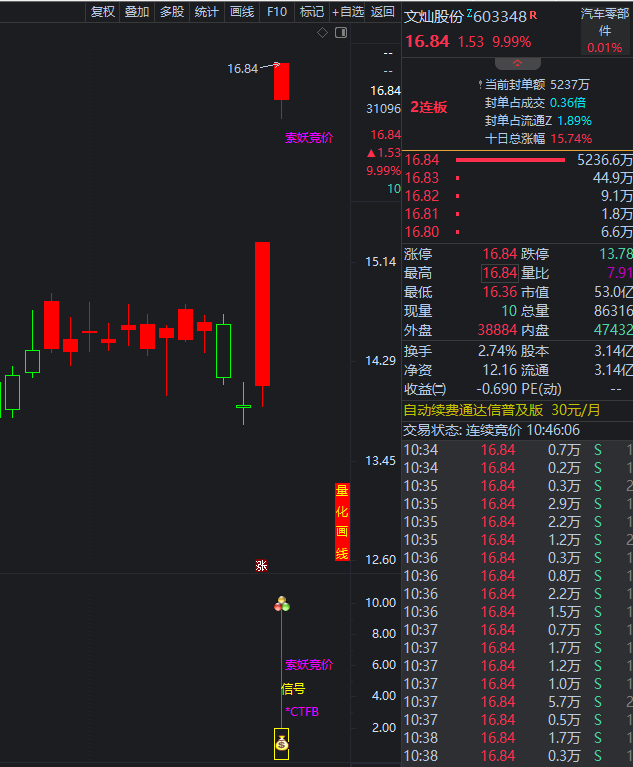Image resolution: width=633 pixels, height=767 pixels.
Task: Open the 多股 view
Action: pyautogui.click(x=172, y=11)
